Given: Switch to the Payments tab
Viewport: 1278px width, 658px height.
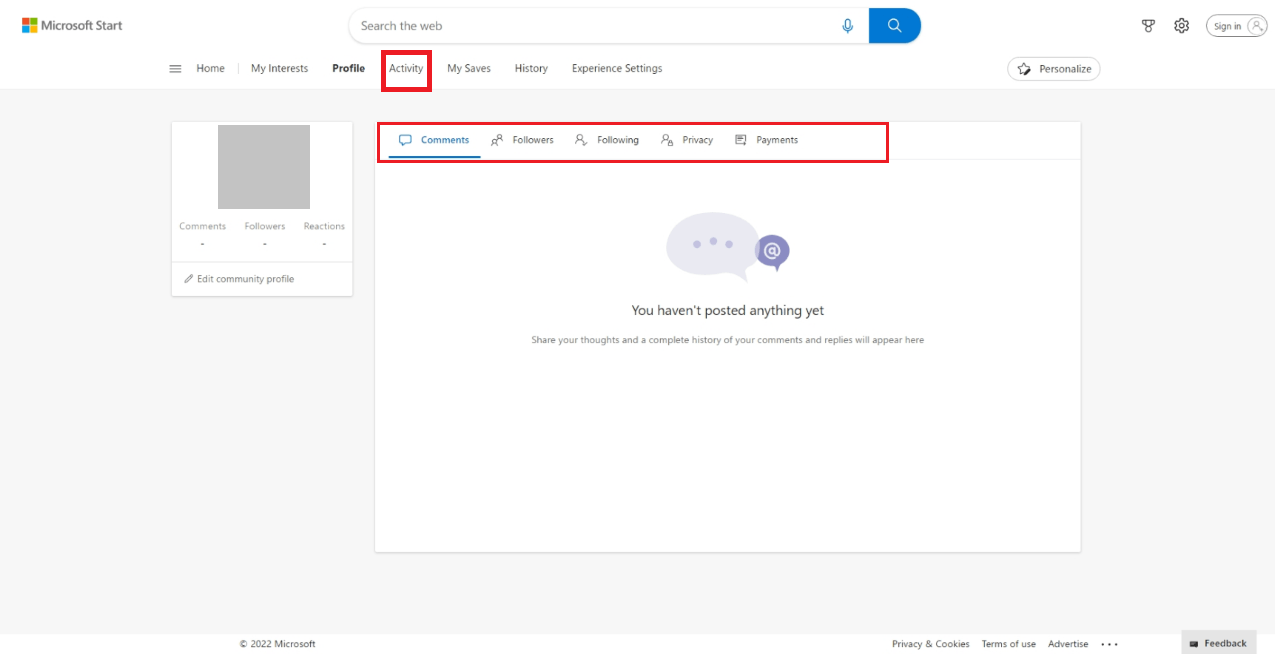Looking at the screenshot, I should pyautogui.click(x=767, y=140).
